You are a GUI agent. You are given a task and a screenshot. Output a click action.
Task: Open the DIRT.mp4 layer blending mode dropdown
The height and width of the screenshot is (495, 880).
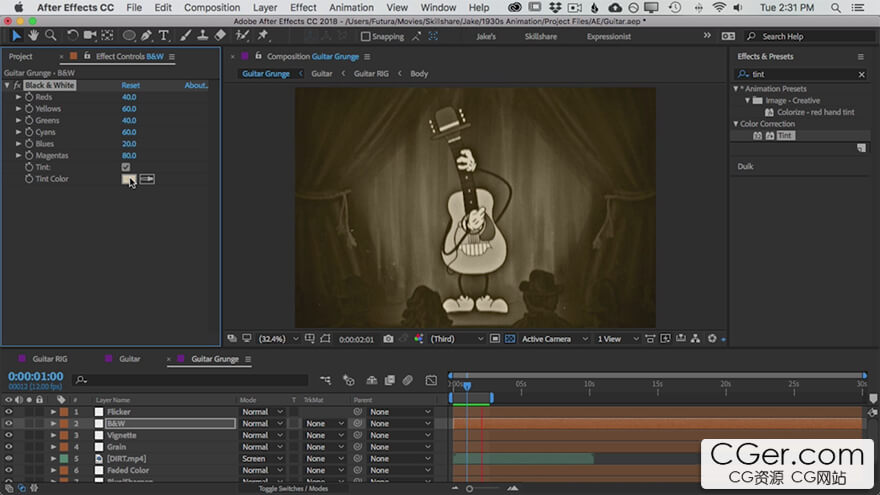[x=260, y=458]
